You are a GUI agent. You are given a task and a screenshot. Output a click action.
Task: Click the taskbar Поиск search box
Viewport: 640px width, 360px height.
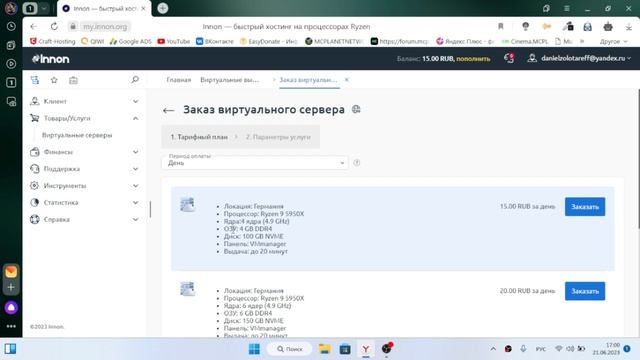(289, 349)
